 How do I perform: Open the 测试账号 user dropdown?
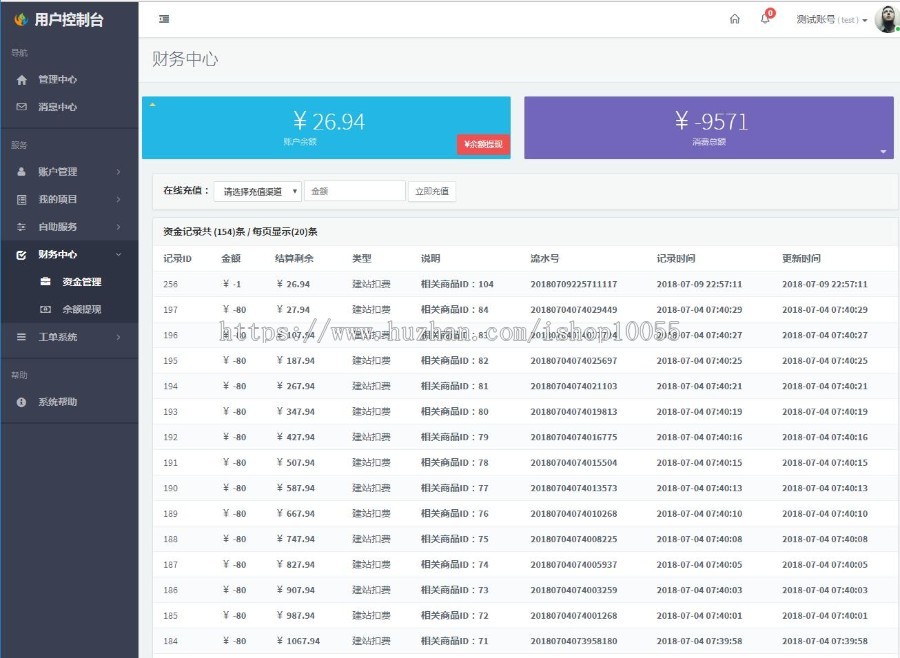[831, 19]
